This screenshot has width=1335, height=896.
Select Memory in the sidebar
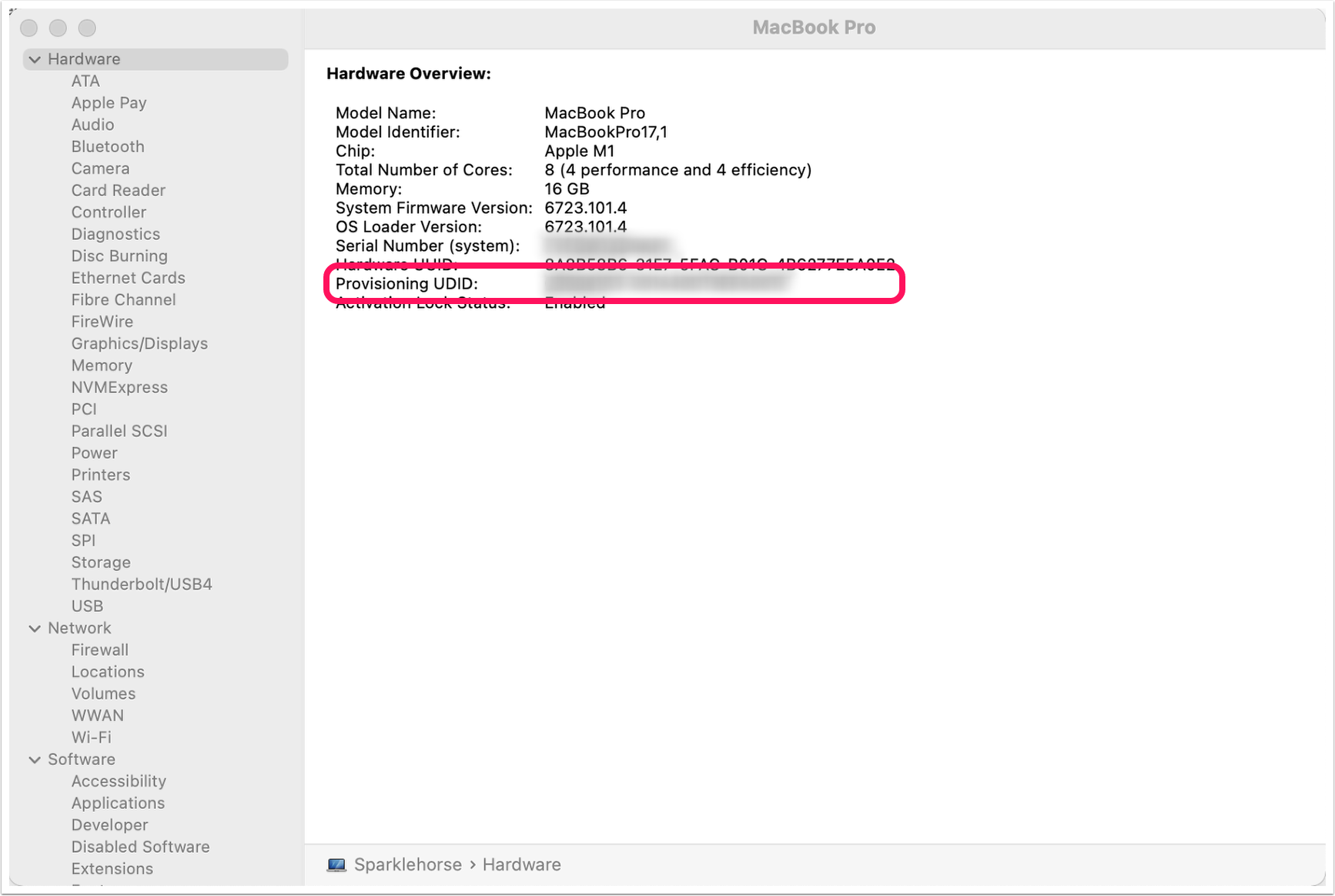tap(102, 366)
